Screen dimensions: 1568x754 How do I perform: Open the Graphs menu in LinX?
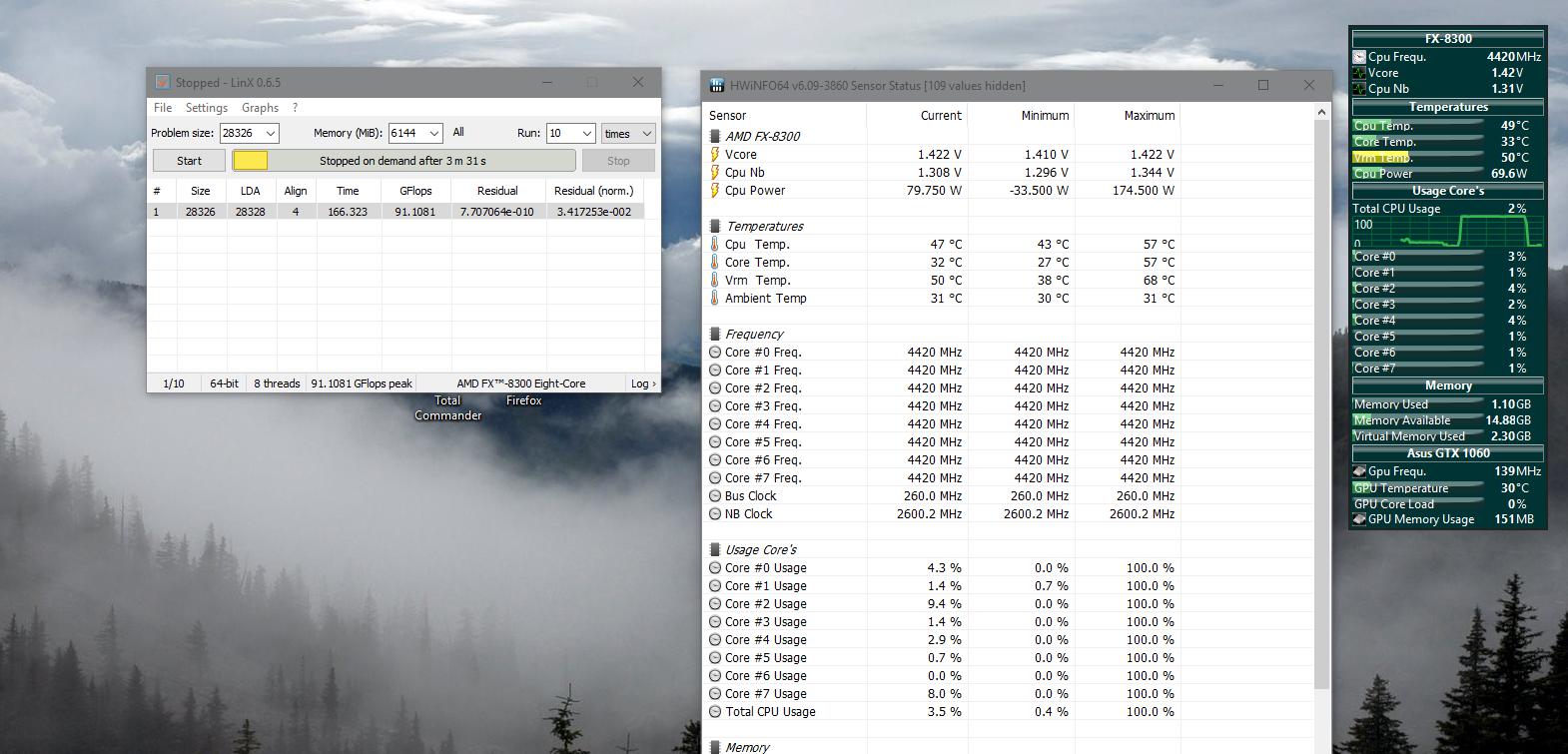coord(260,108)
